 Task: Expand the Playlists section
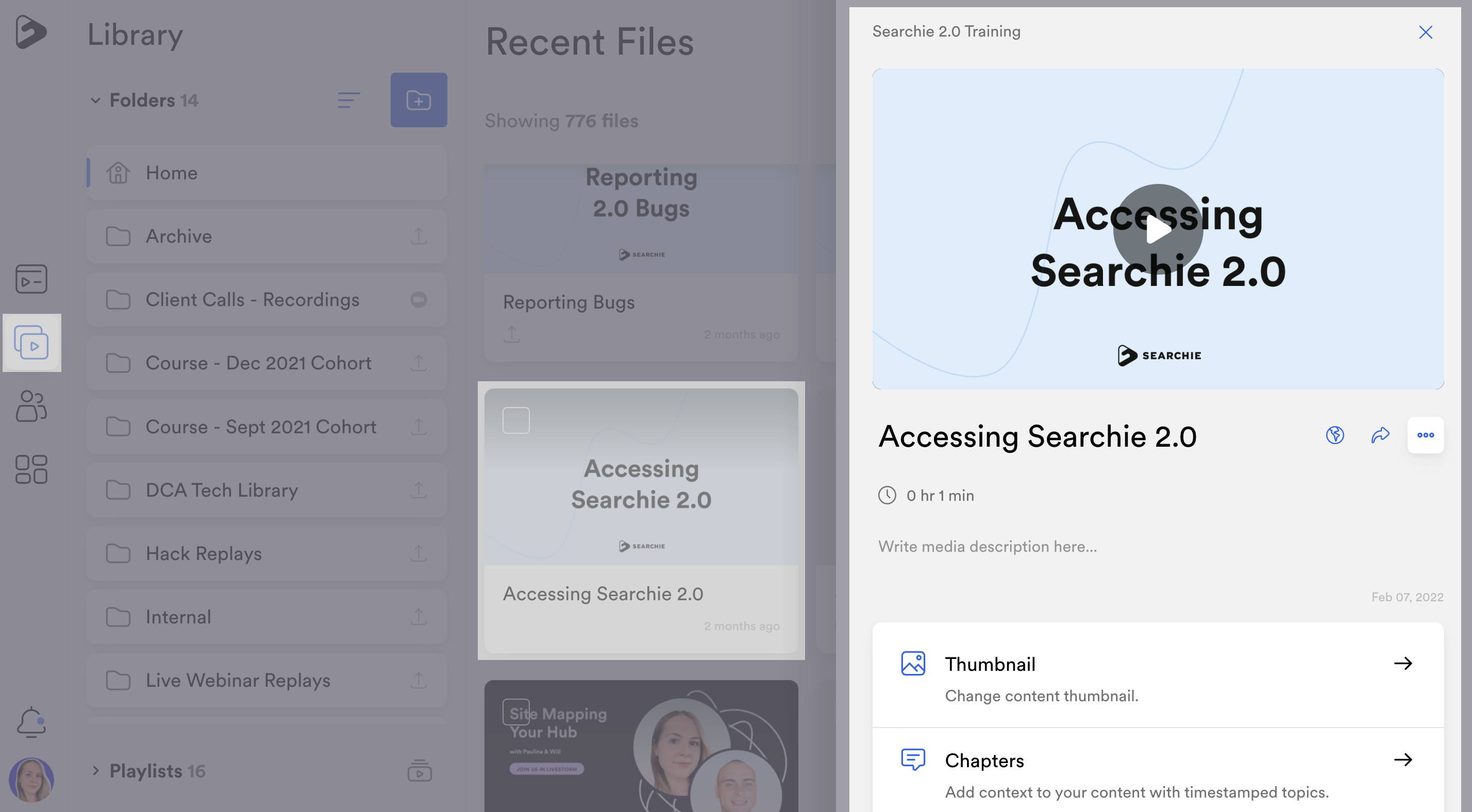(95, 770)
